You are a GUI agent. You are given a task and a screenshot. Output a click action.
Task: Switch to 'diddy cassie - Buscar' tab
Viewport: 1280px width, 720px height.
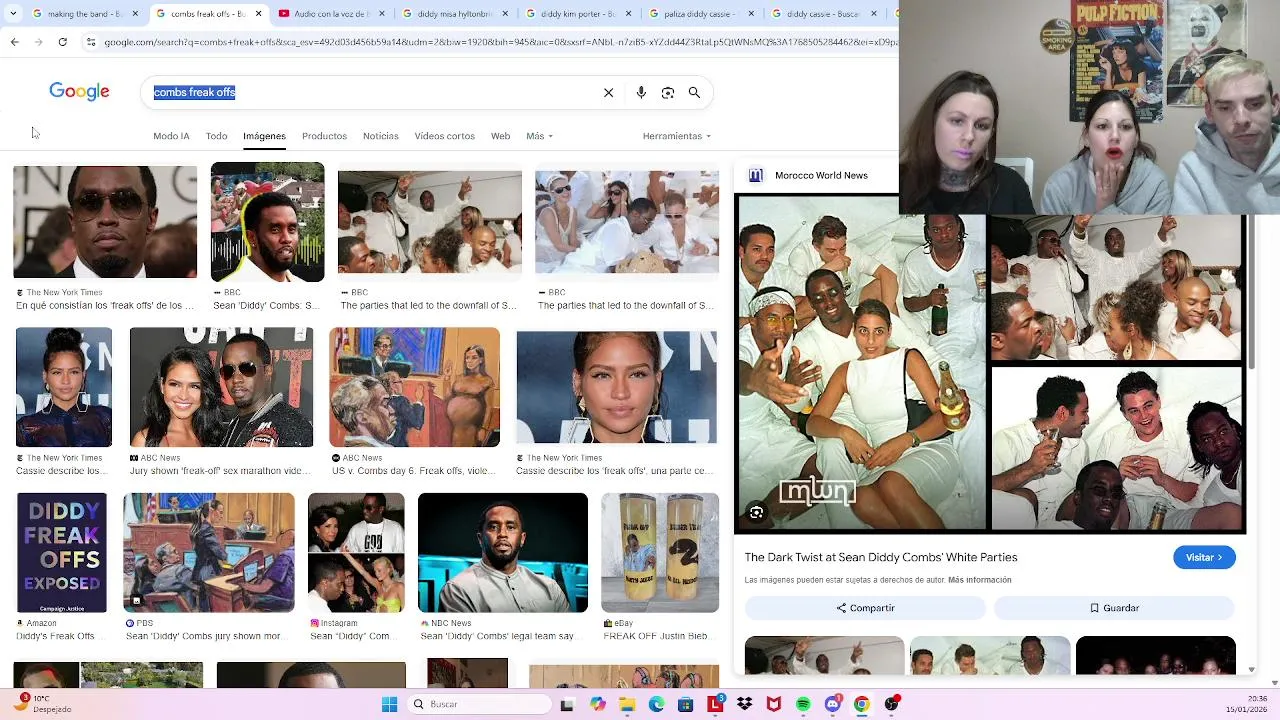click(x=822, y=14)
